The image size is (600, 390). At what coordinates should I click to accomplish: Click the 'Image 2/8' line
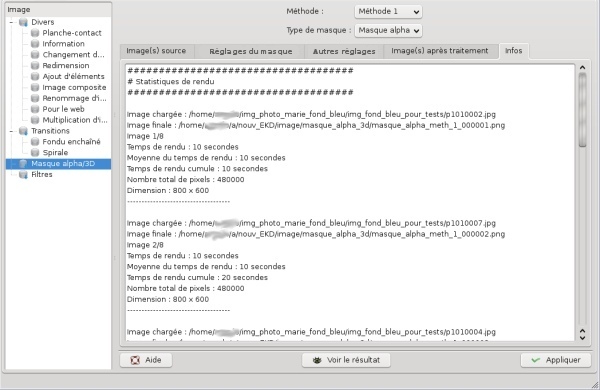click(x=145, y=245)
